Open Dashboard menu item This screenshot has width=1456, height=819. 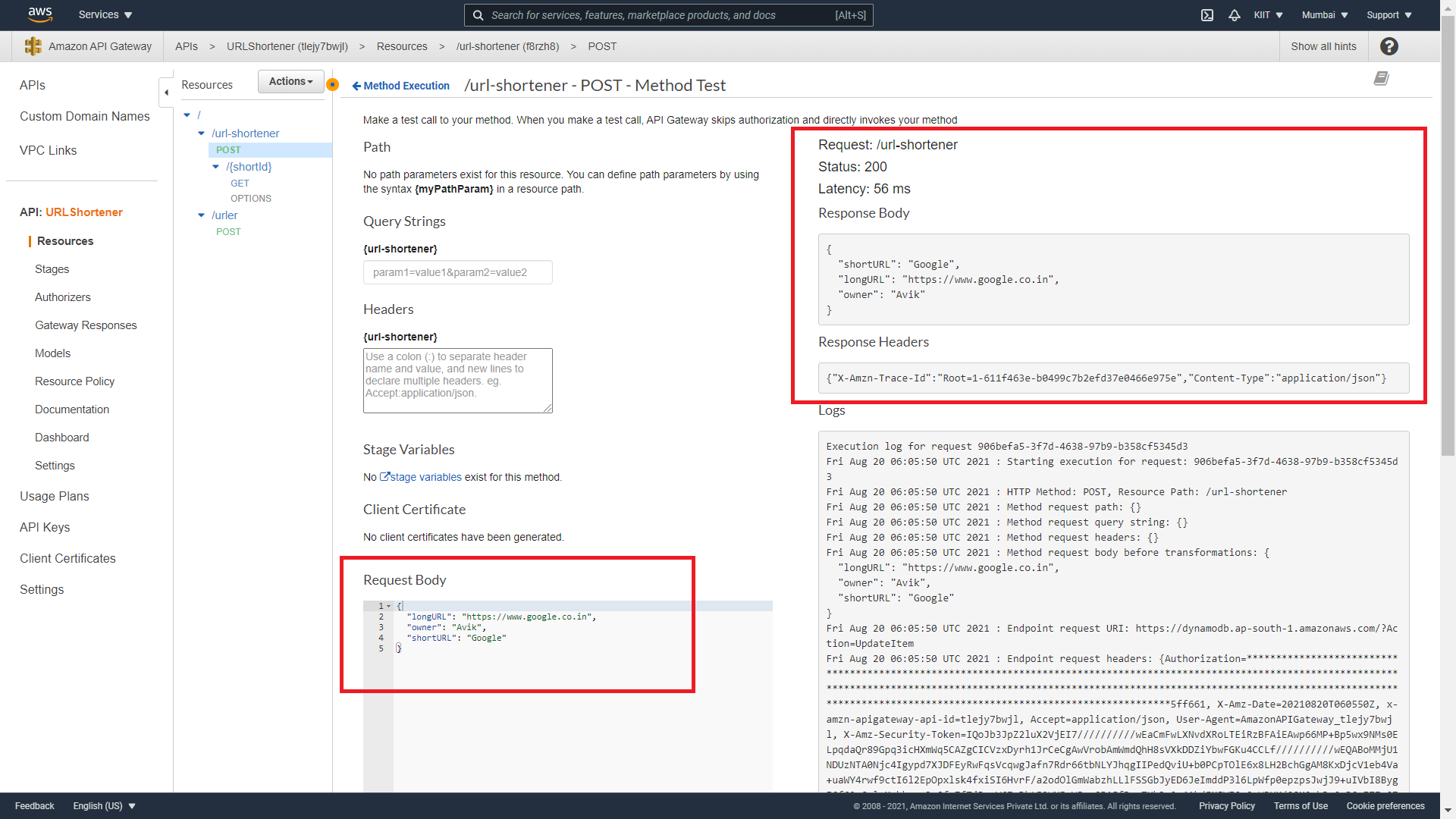point(62,438)
